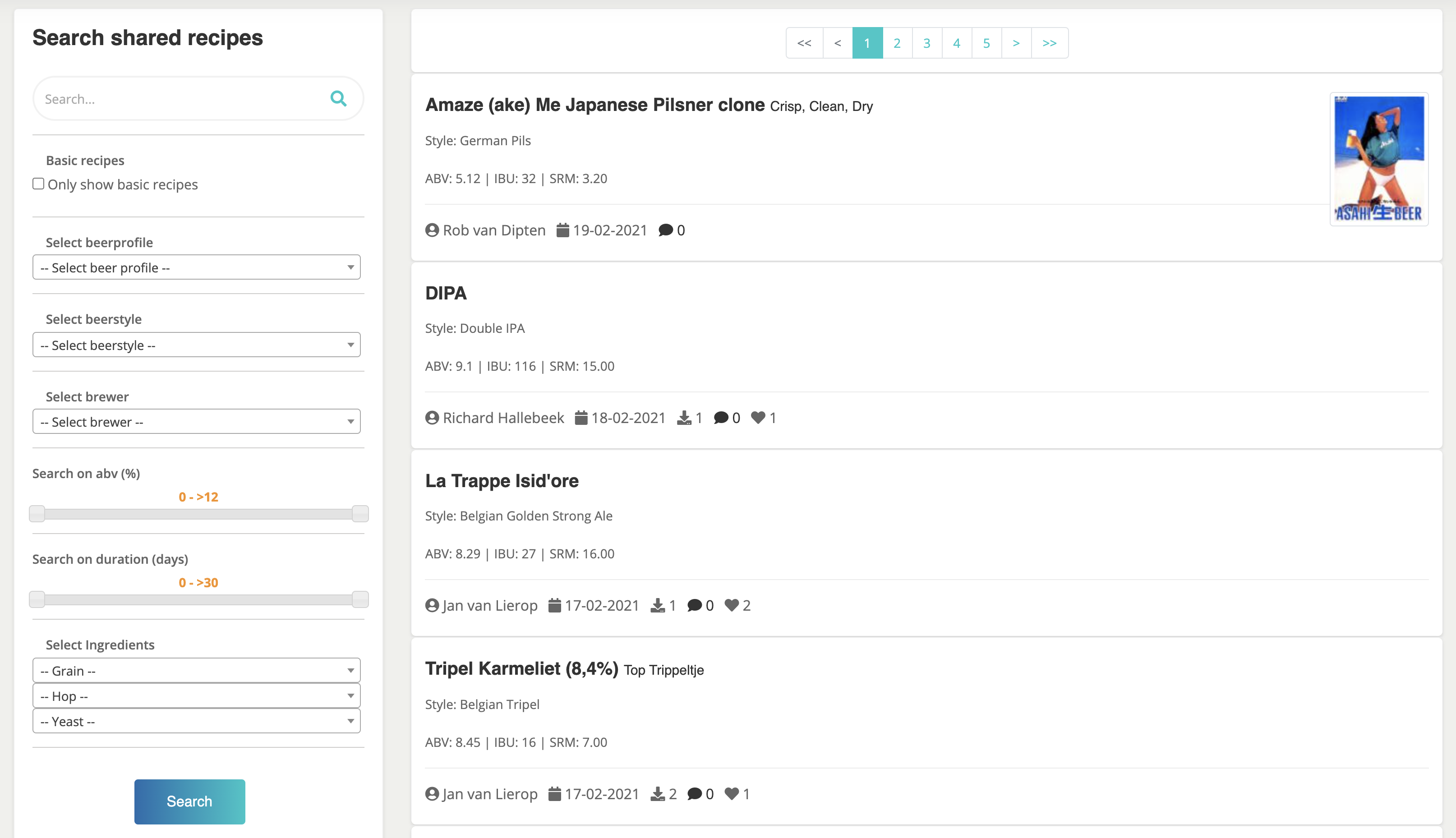Click download icon on DIPA recipe
Viewport: 1456px width, 838px height.
(684, 418)
